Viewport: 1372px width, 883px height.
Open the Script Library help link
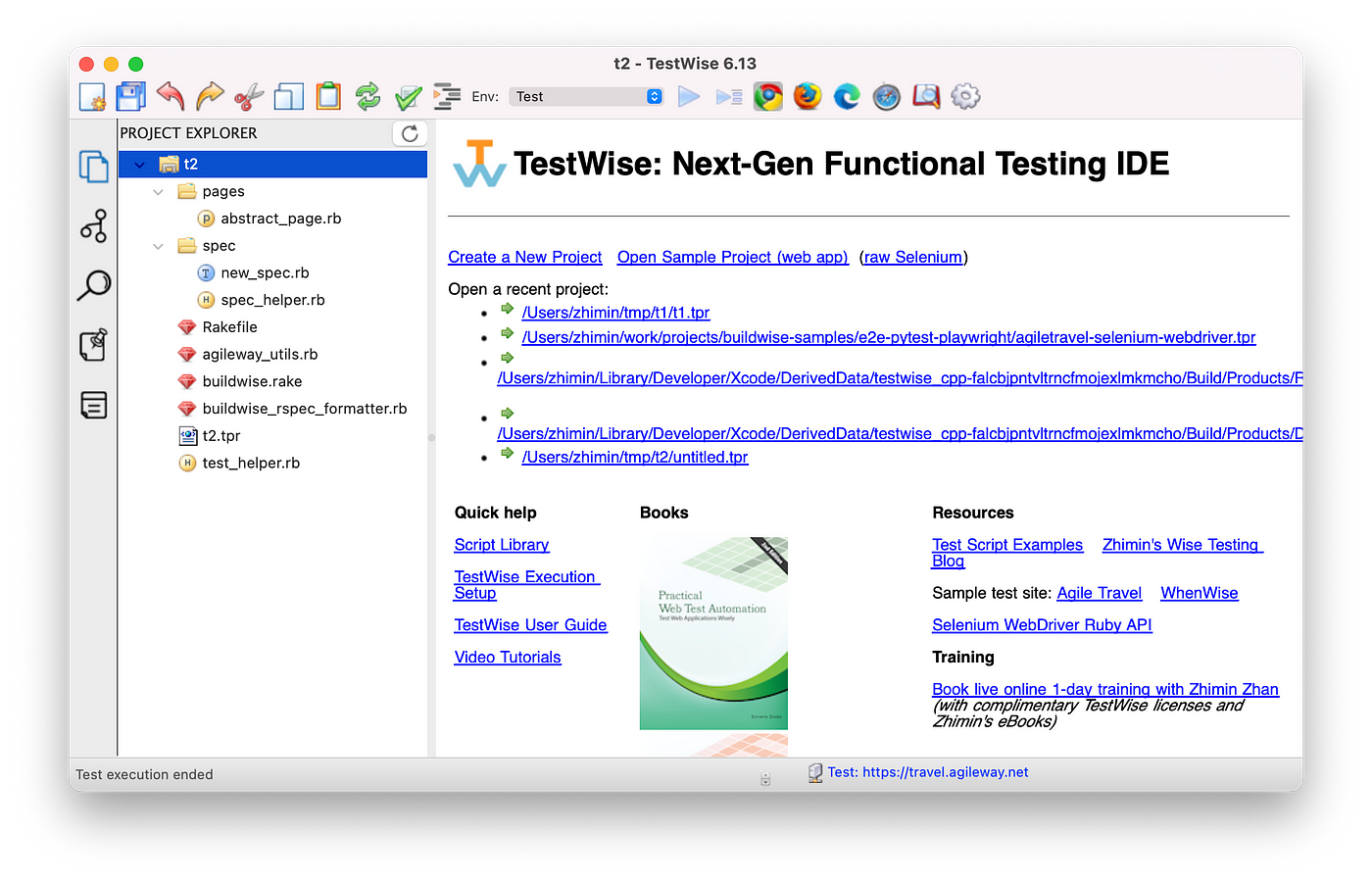[502, 545]
